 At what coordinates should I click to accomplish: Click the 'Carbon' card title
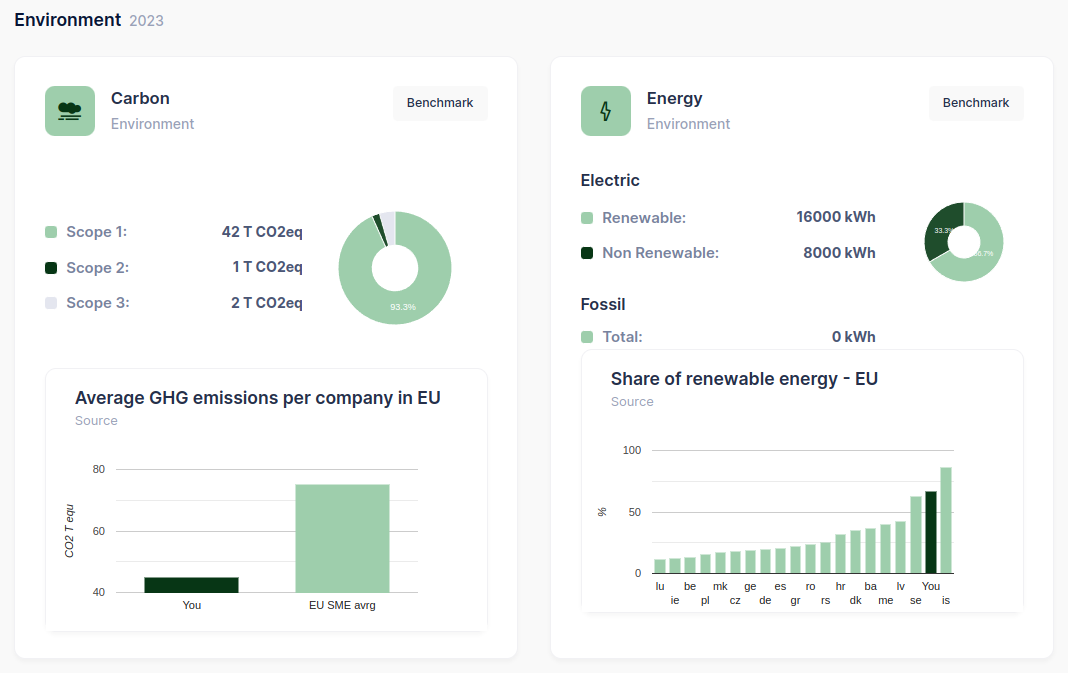point(140,99)
